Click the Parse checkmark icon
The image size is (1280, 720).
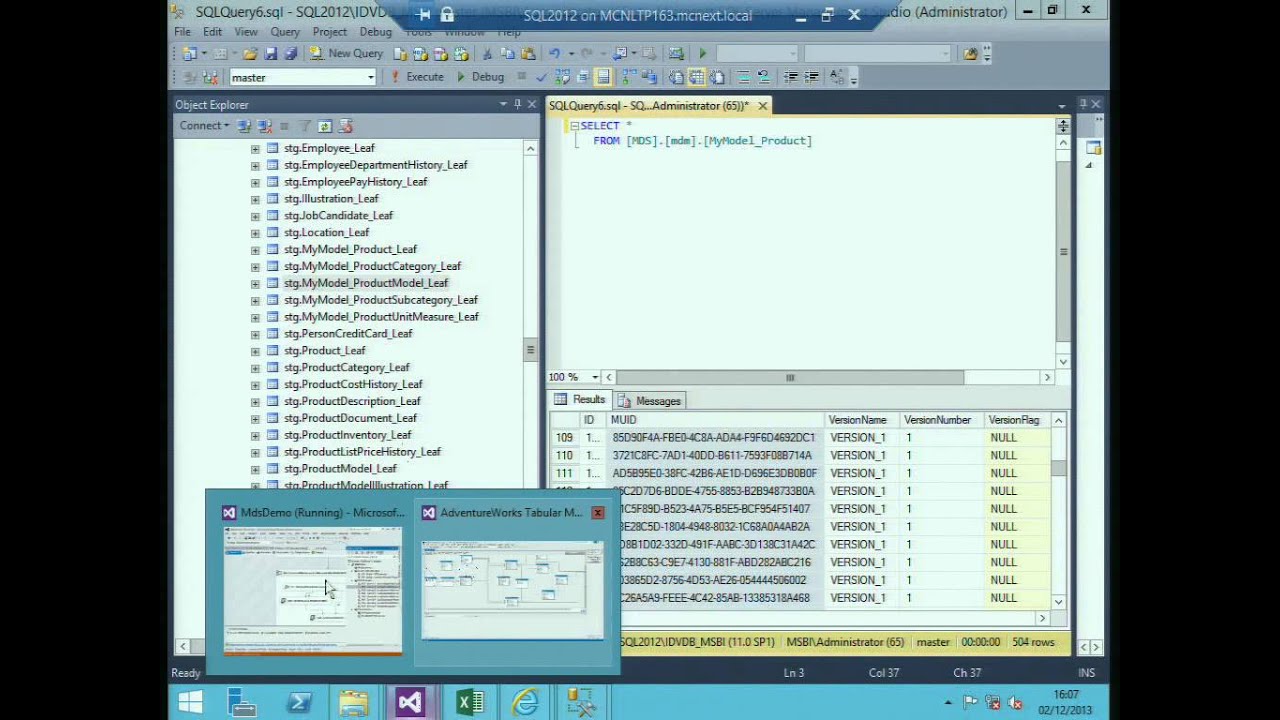pyautogui.click(x=541, y=77)
